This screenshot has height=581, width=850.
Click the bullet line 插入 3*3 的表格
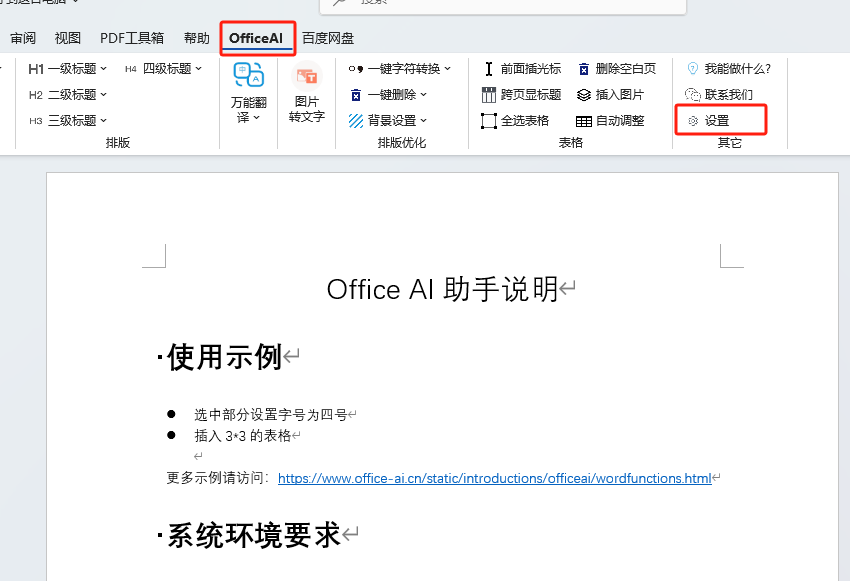(x=242, y=436)
